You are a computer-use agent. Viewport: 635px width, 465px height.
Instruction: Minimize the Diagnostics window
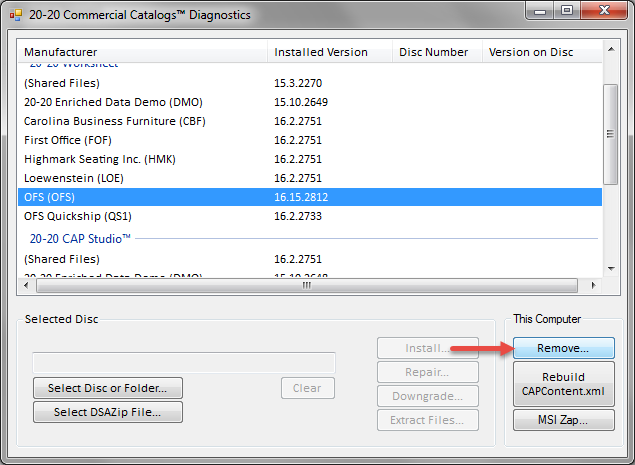click(x=540, y=11)
